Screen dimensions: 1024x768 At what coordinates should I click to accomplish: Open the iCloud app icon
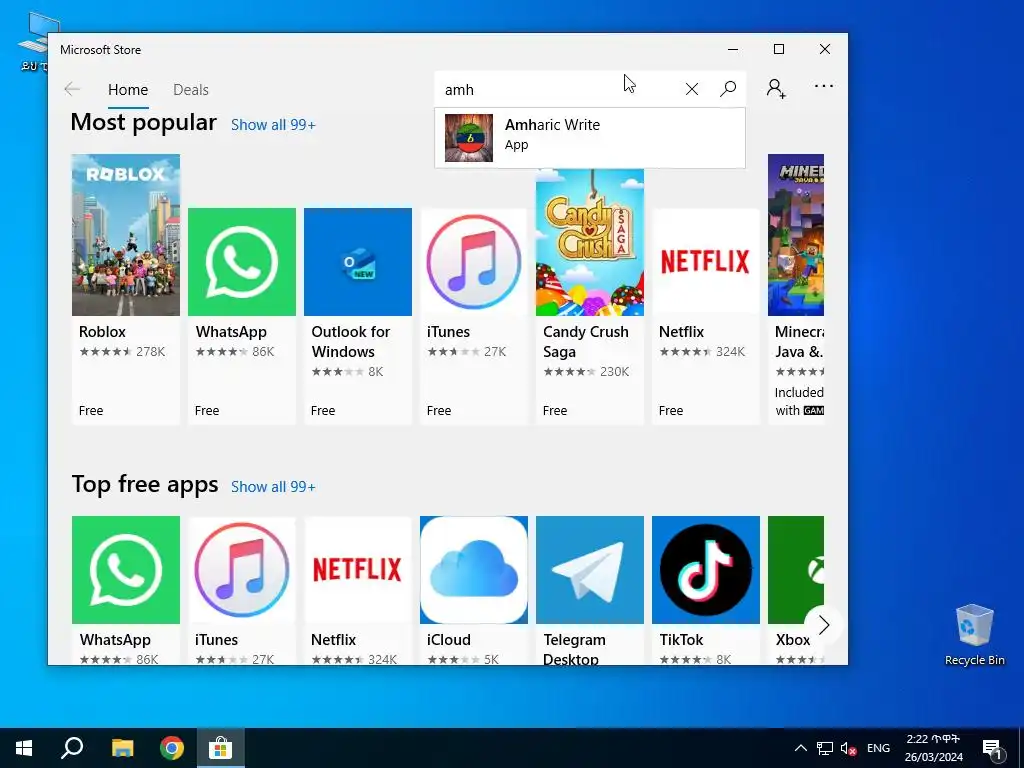coord(473,570)
